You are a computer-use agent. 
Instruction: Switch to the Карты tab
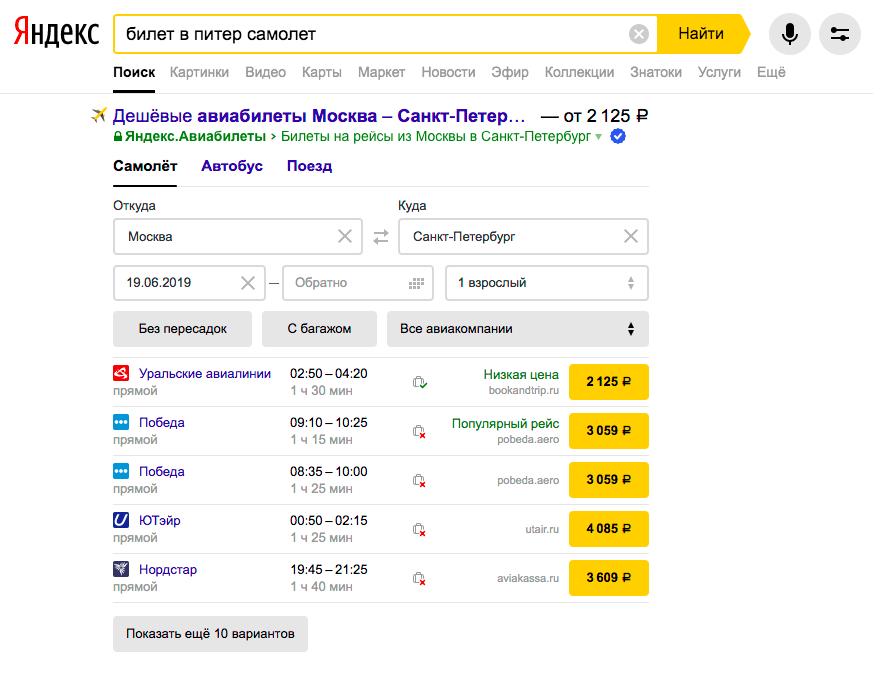[322, 72]
